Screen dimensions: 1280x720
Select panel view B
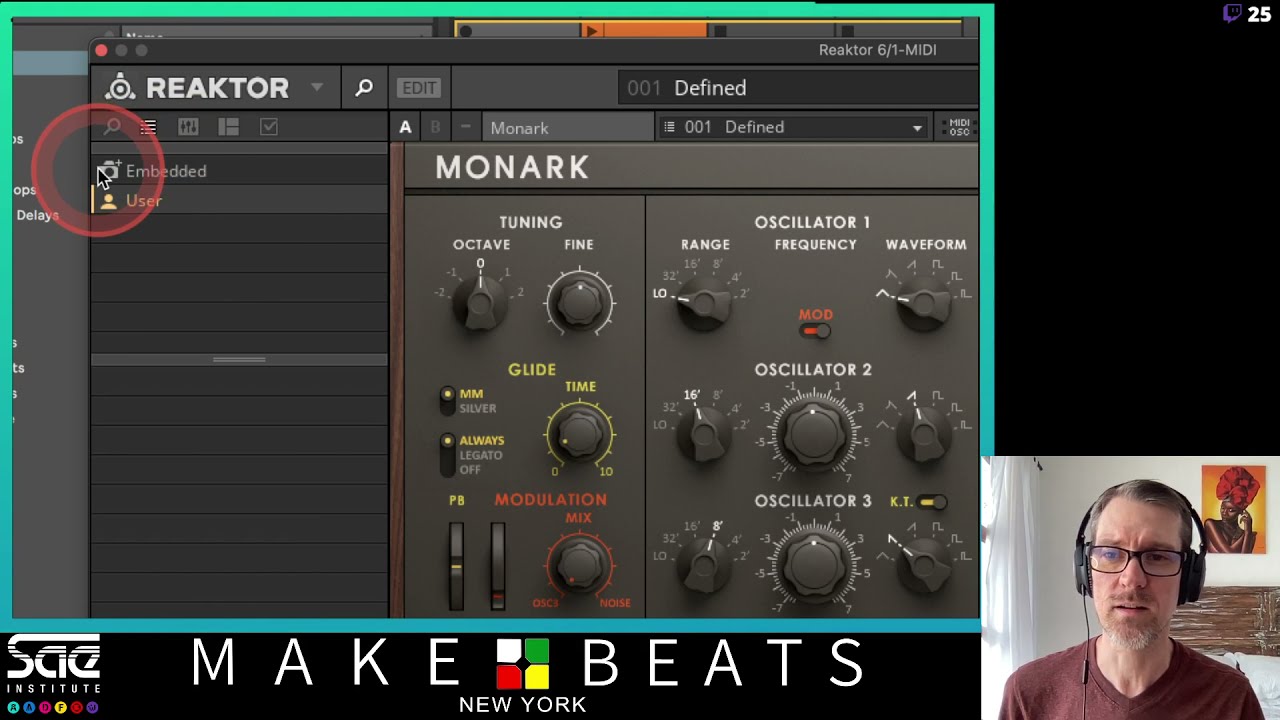(435, 127)
